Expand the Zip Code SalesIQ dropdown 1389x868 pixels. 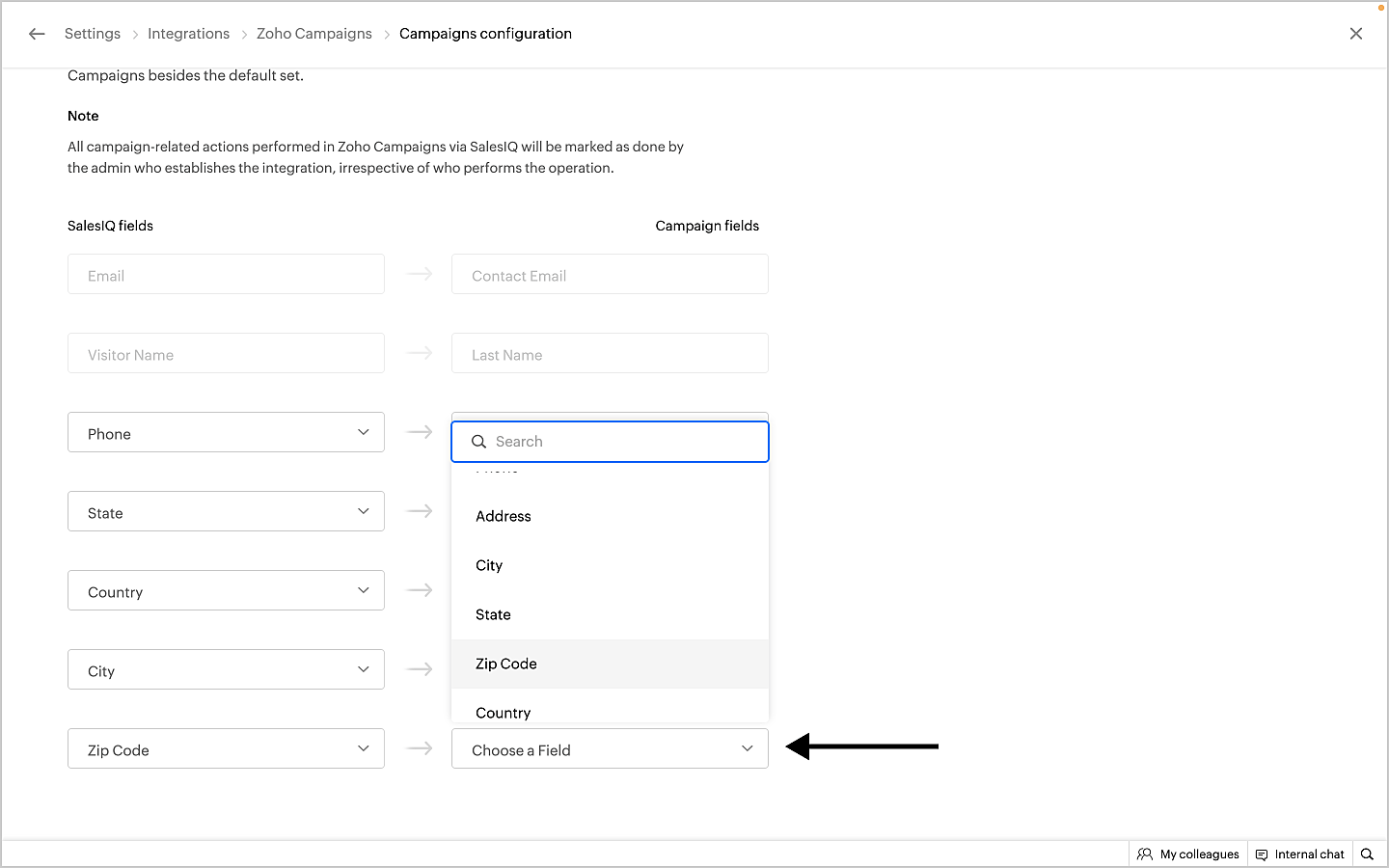click(x=226, y=749)
